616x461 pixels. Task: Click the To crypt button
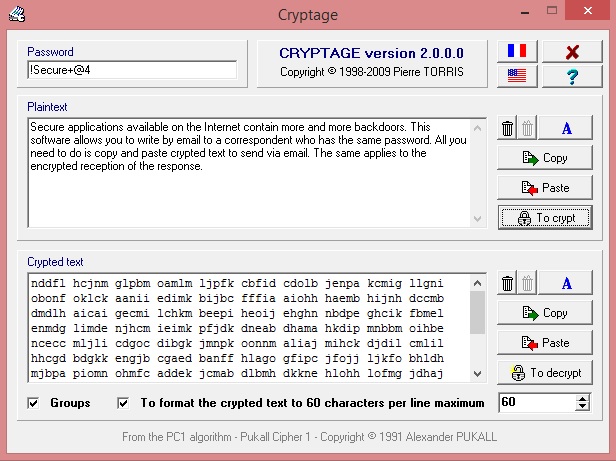coord(544,217)
